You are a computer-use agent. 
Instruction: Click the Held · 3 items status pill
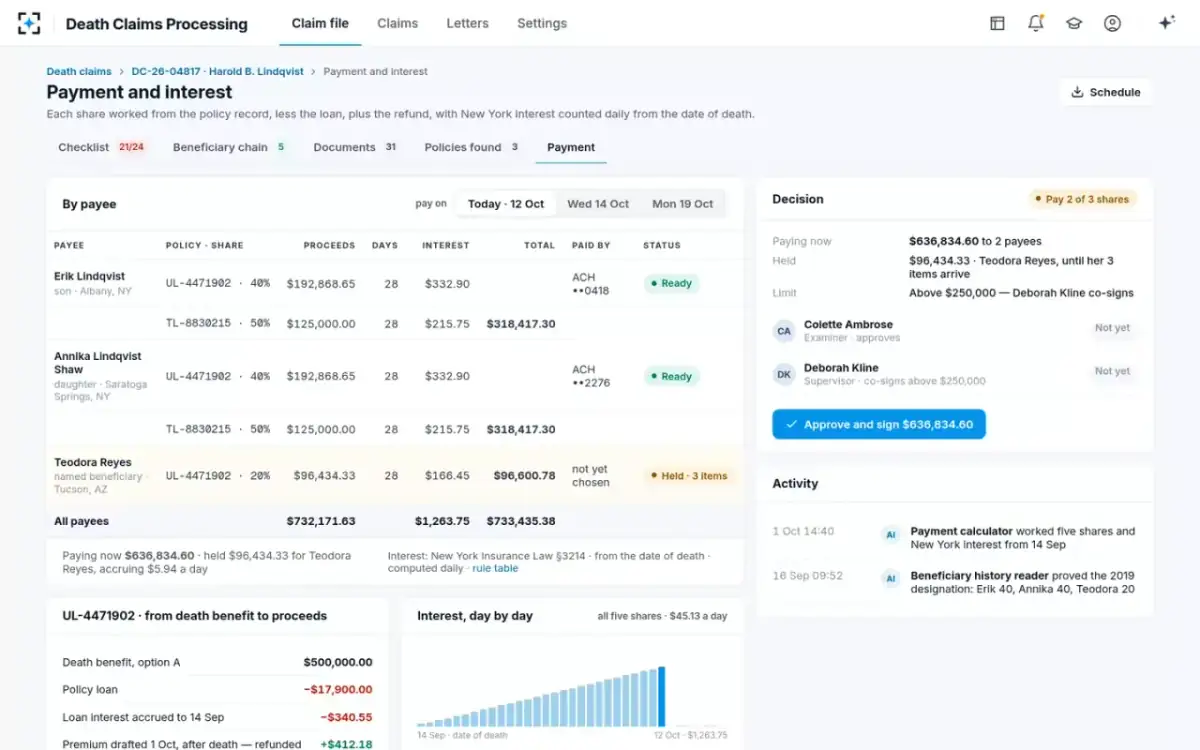[x=689, y=476]
